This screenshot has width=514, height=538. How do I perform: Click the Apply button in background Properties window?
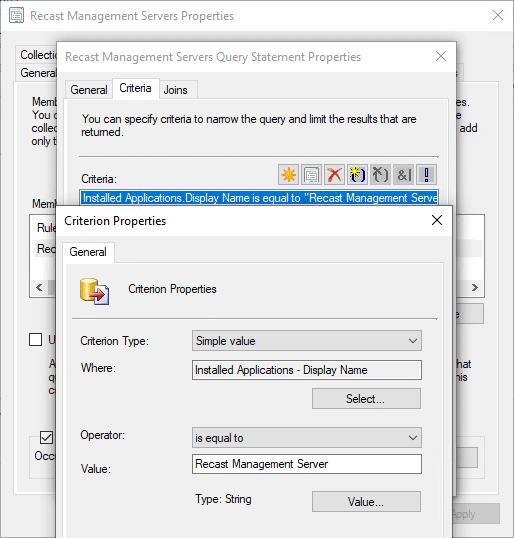pyautogui.click(x=476, y=514)
